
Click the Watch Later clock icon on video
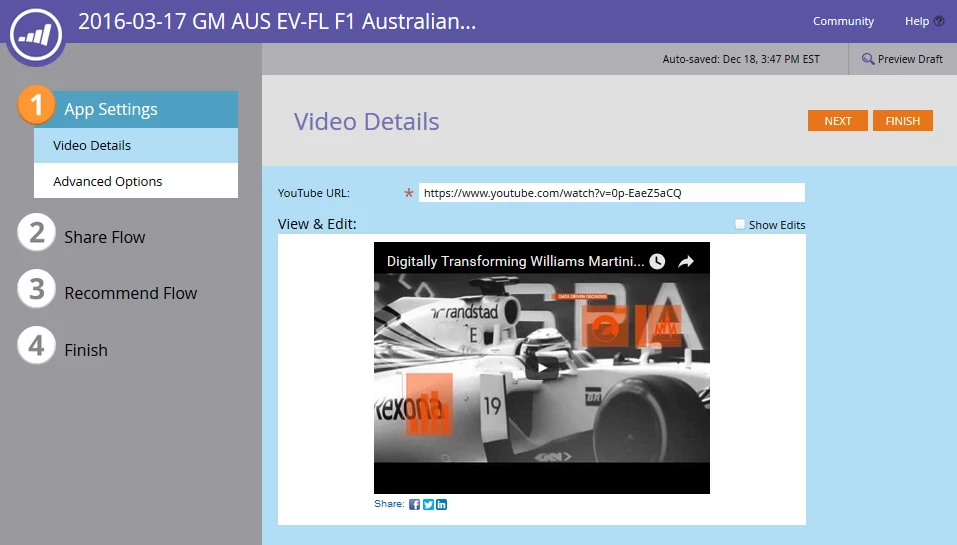click(657, 261)
